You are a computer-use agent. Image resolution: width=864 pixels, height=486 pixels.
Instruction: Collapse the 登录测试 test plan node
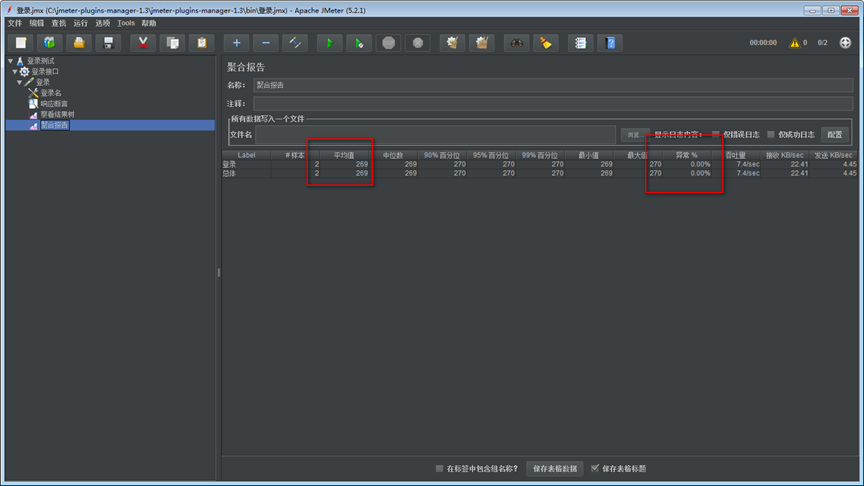pyautogui.click(x=10, y=61)
